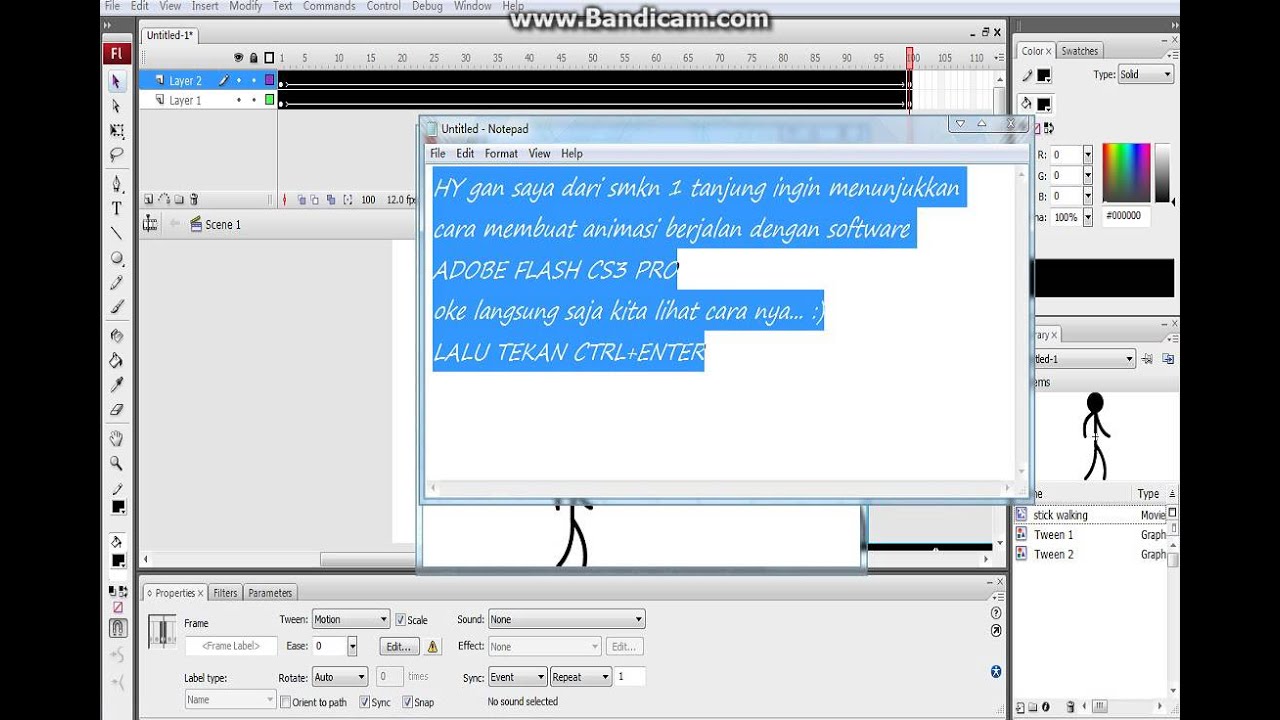The image size is (1280, 720).
Task: Show or hide all layers eye
Action: (x=238, y=58)
